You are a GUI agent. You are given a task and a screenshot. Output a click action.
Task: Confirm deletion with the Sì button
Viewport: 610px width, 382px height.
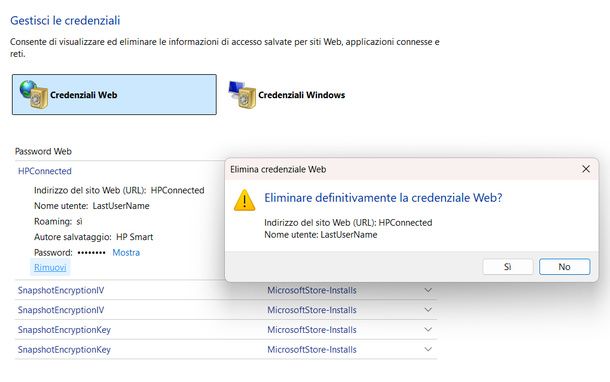coord(508,267)
